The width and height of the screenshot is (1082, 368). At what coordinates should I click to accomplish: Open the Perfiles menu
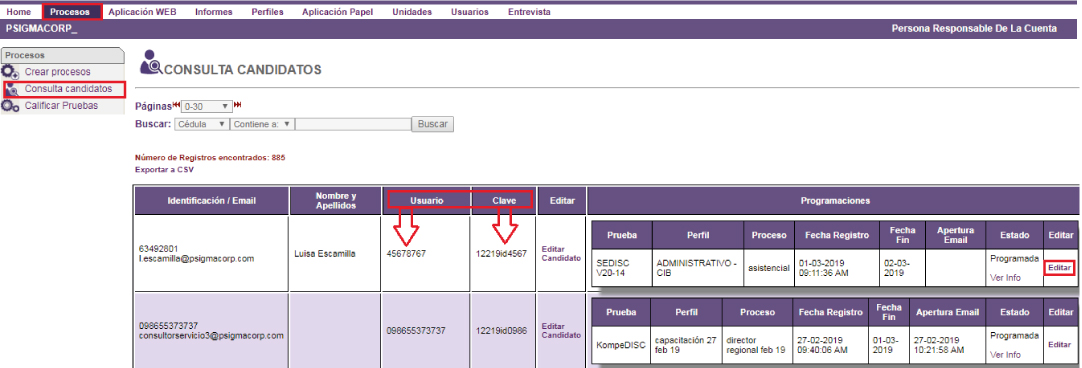pyautogui.click(x=267, y=12)
